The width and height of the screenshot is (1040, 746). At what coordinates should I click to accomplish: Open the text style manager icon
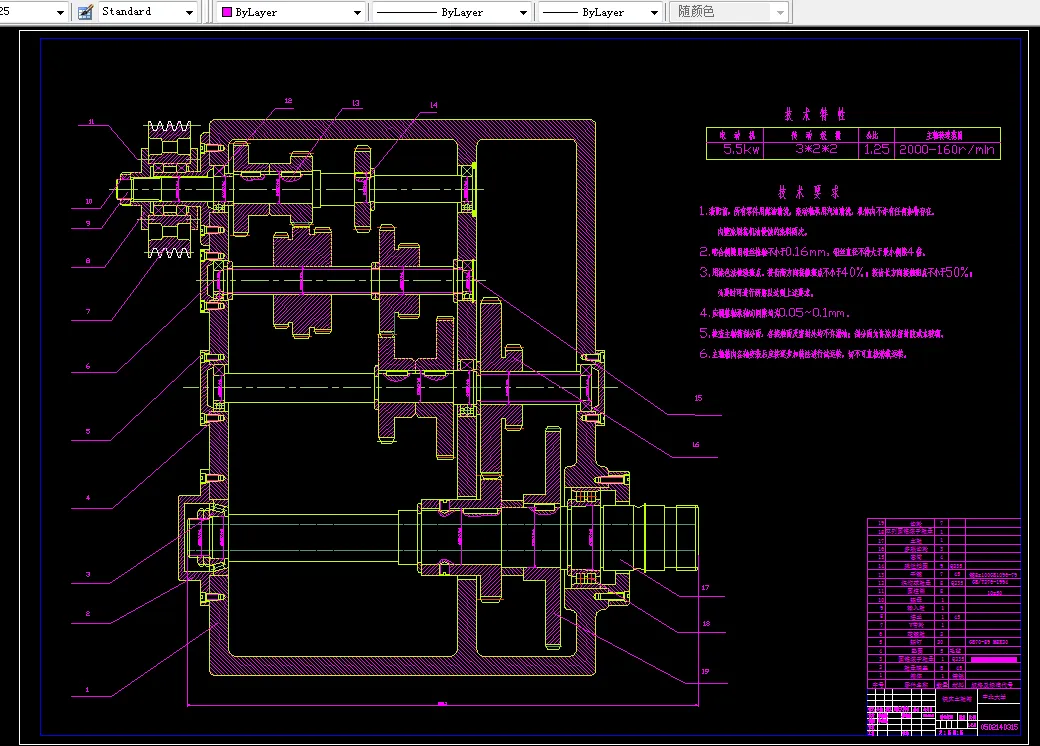pyautogui.click(x=85, y=12)
